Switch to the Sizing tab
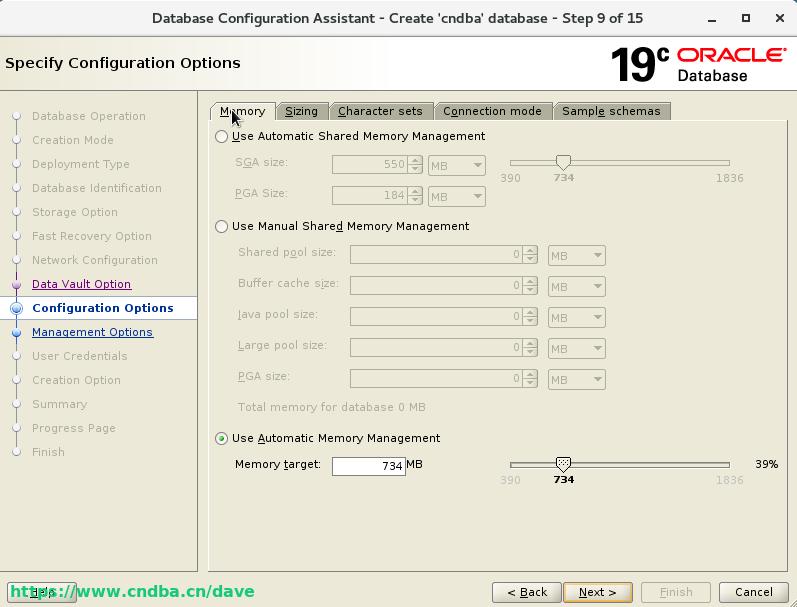The image size is (797, 607). [x=301, y=111]
